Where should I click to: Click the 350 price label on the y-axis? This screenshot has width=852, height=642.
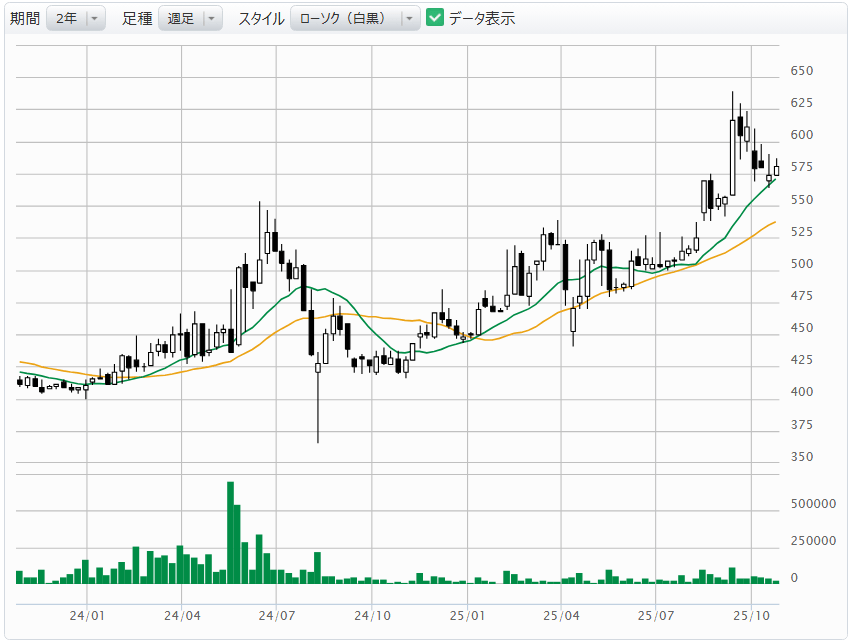801,457
